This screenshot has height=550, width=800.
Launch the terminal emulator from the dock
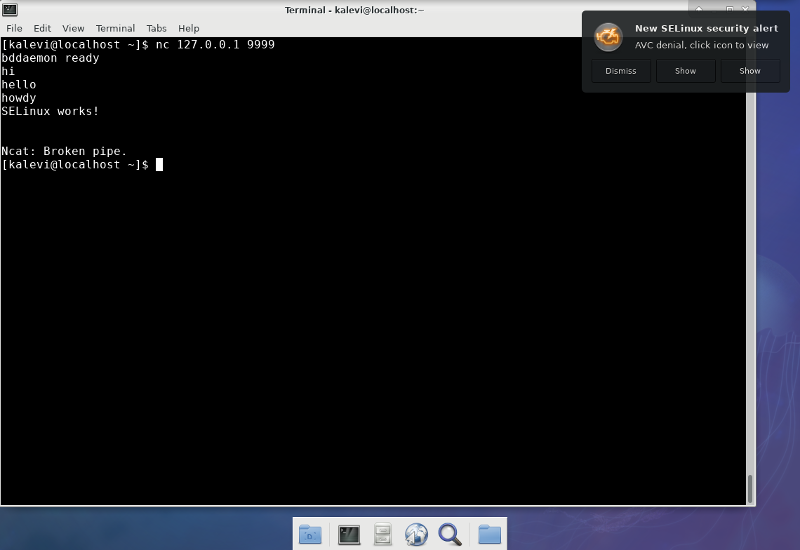tap(348, 534)
